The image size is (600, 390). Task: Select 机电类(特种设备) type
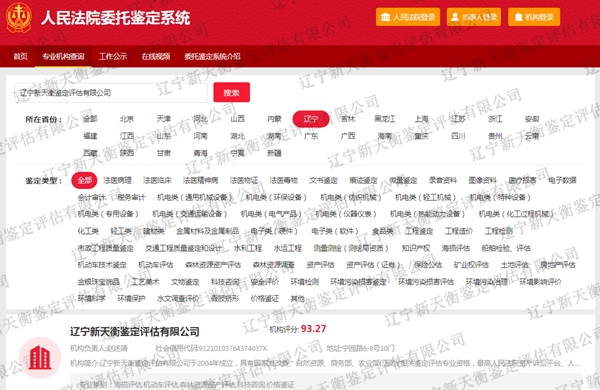500,197
